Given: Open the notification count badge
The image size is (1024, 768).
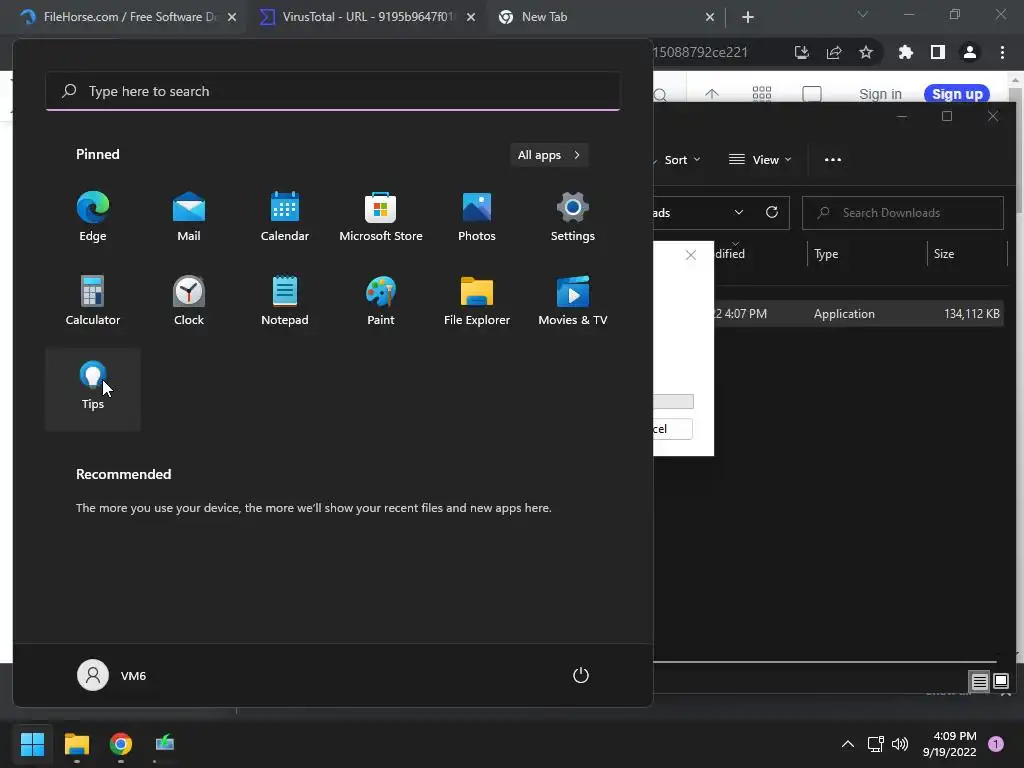Looking at the screenshot, I should pos(996,744).
